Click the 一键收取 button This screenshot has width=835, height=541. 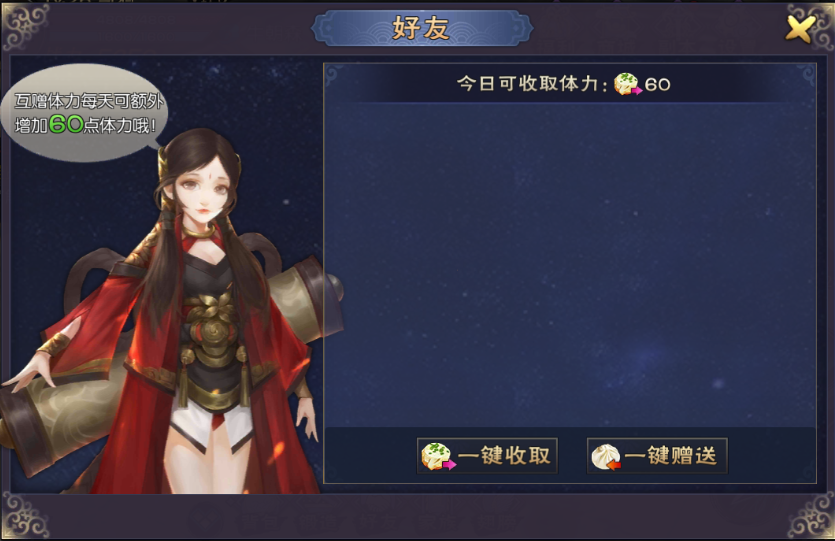(x=487, y=456)
